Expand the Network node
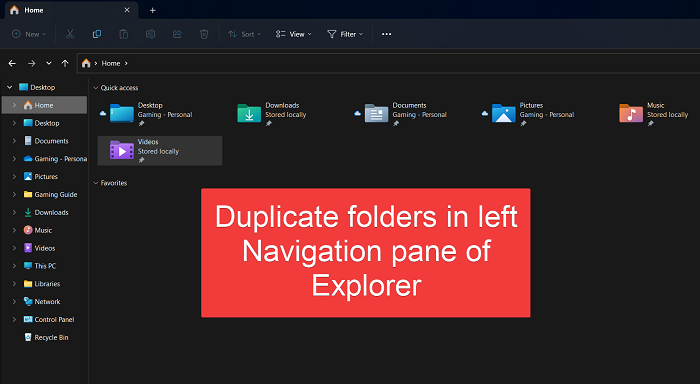The height and width of the screenshot is (384, 700). pyautogui.click(x=14, y=302)
